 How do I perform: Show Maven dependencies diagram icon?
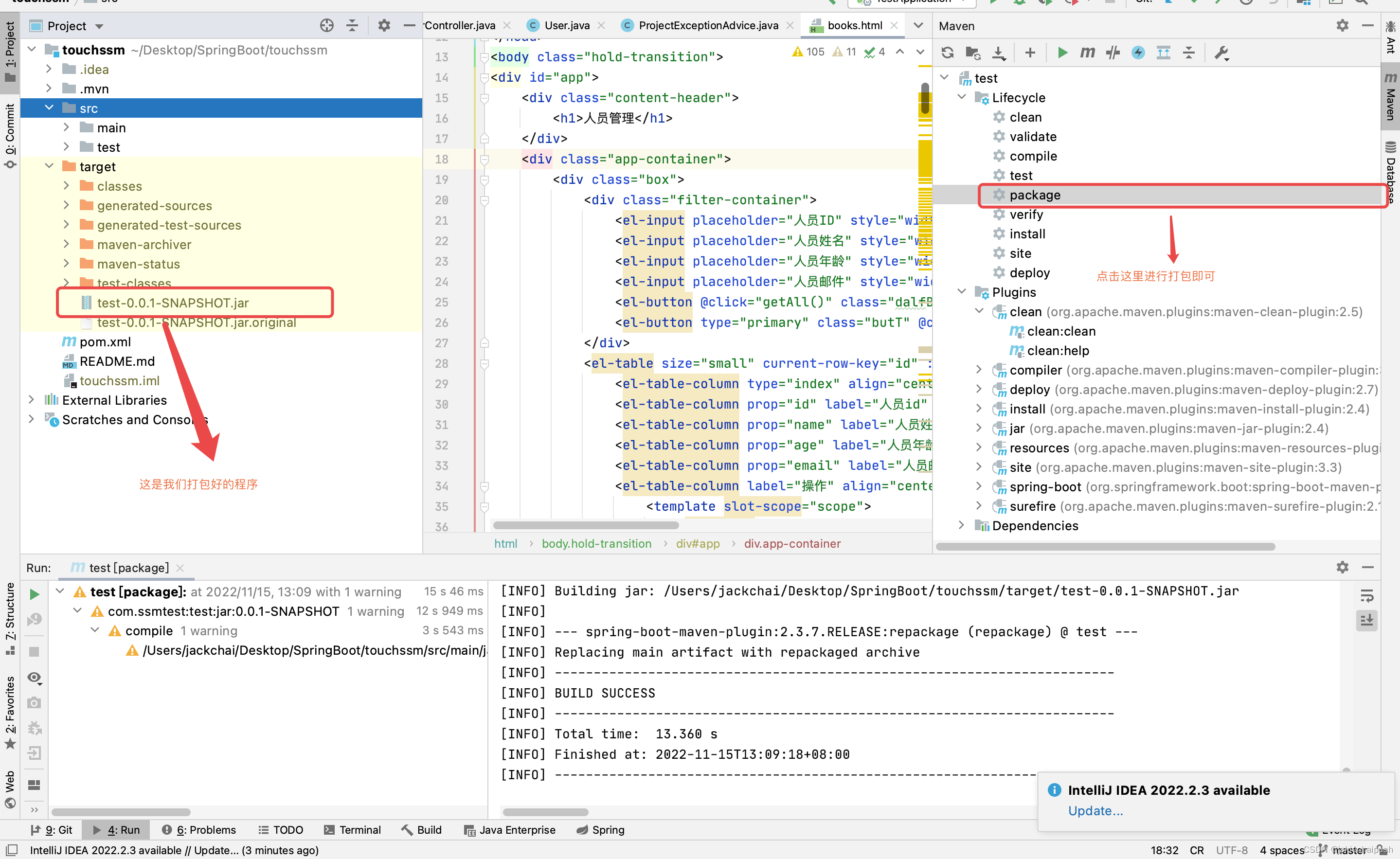point(1163,53)
